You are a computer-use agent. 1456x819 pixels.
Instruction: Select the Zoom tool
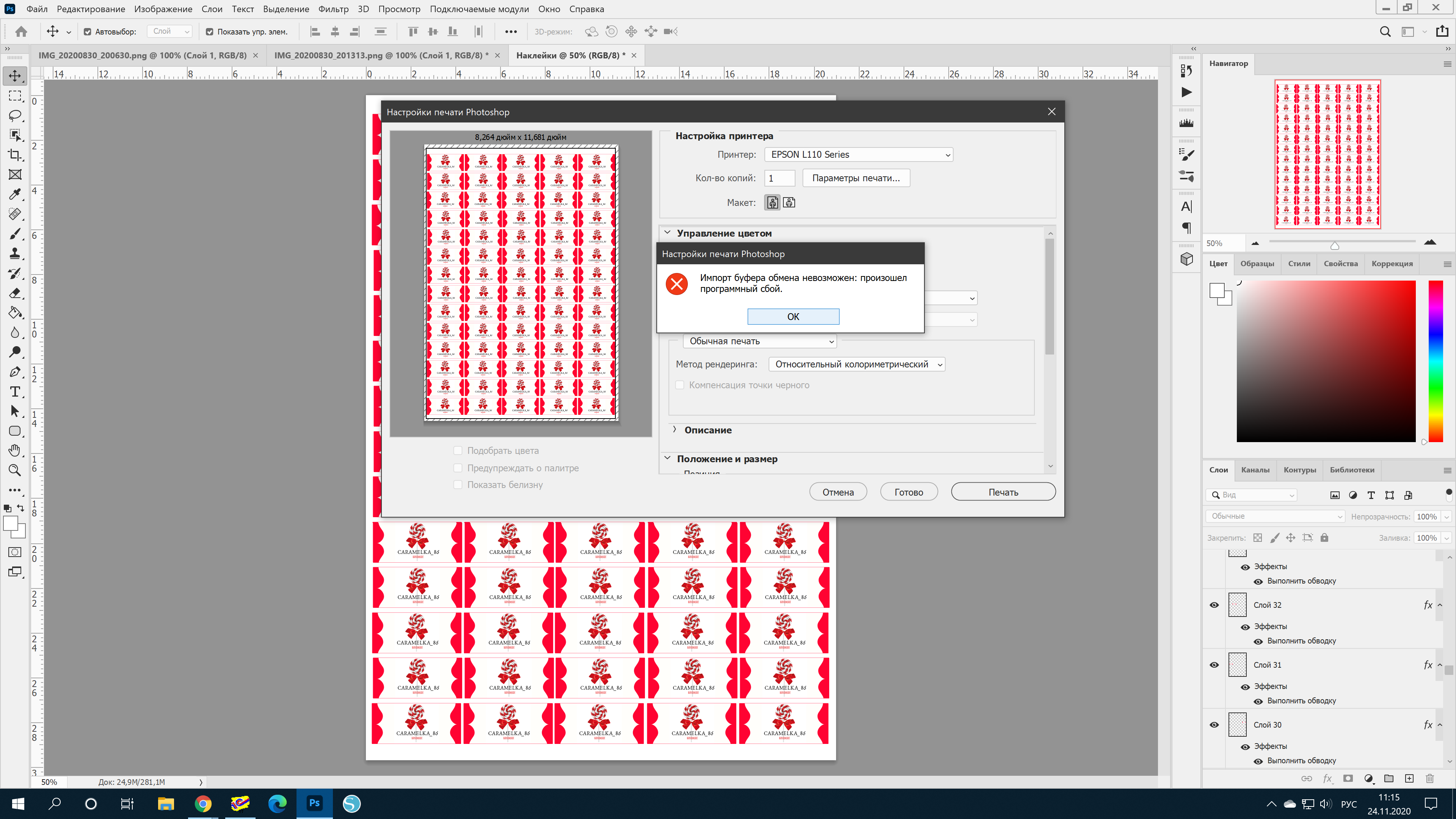tap(15, 470)
